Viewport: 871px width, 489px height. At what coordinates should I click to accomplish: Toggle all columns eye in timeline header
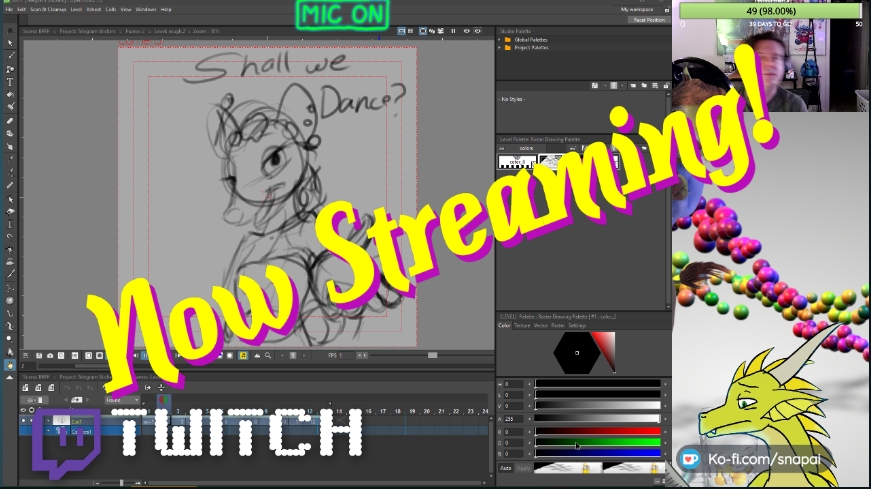click(x=23, y=410)
